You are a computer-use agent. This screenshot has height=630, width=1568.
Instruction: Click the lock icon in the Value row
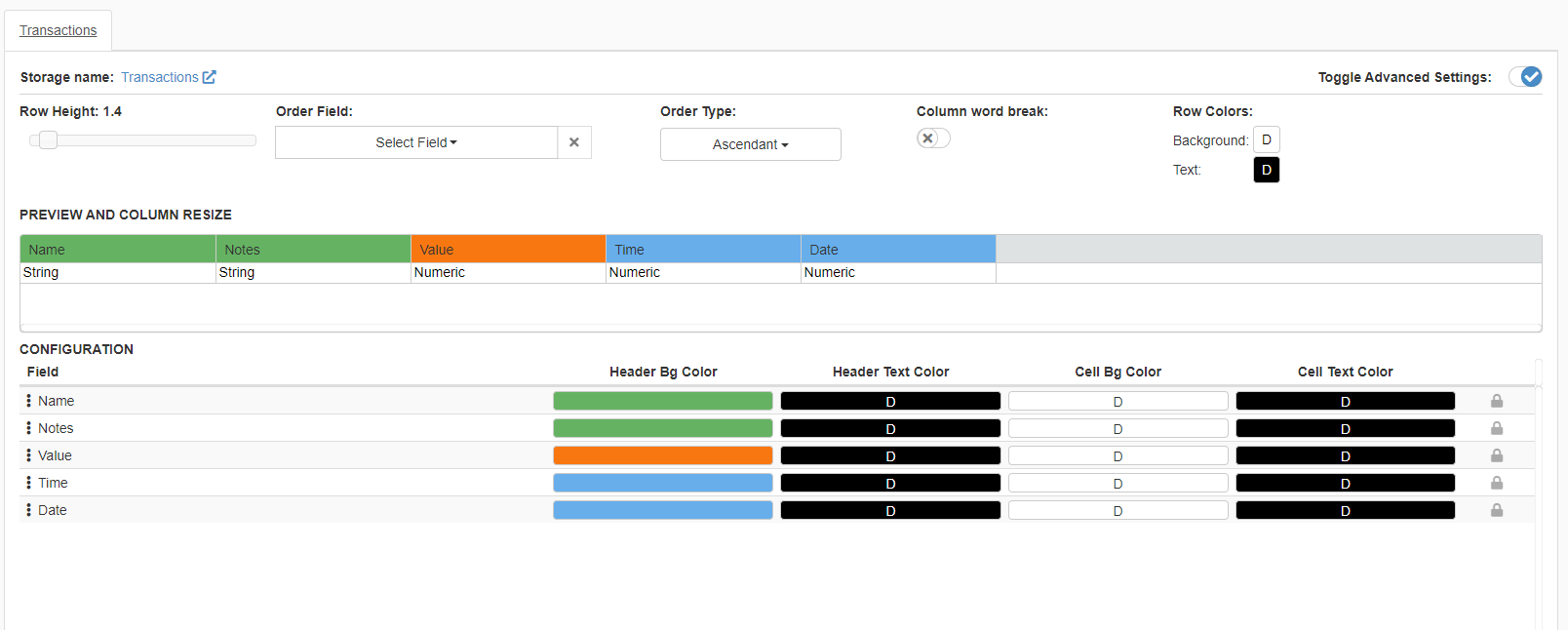point(1496,455)
